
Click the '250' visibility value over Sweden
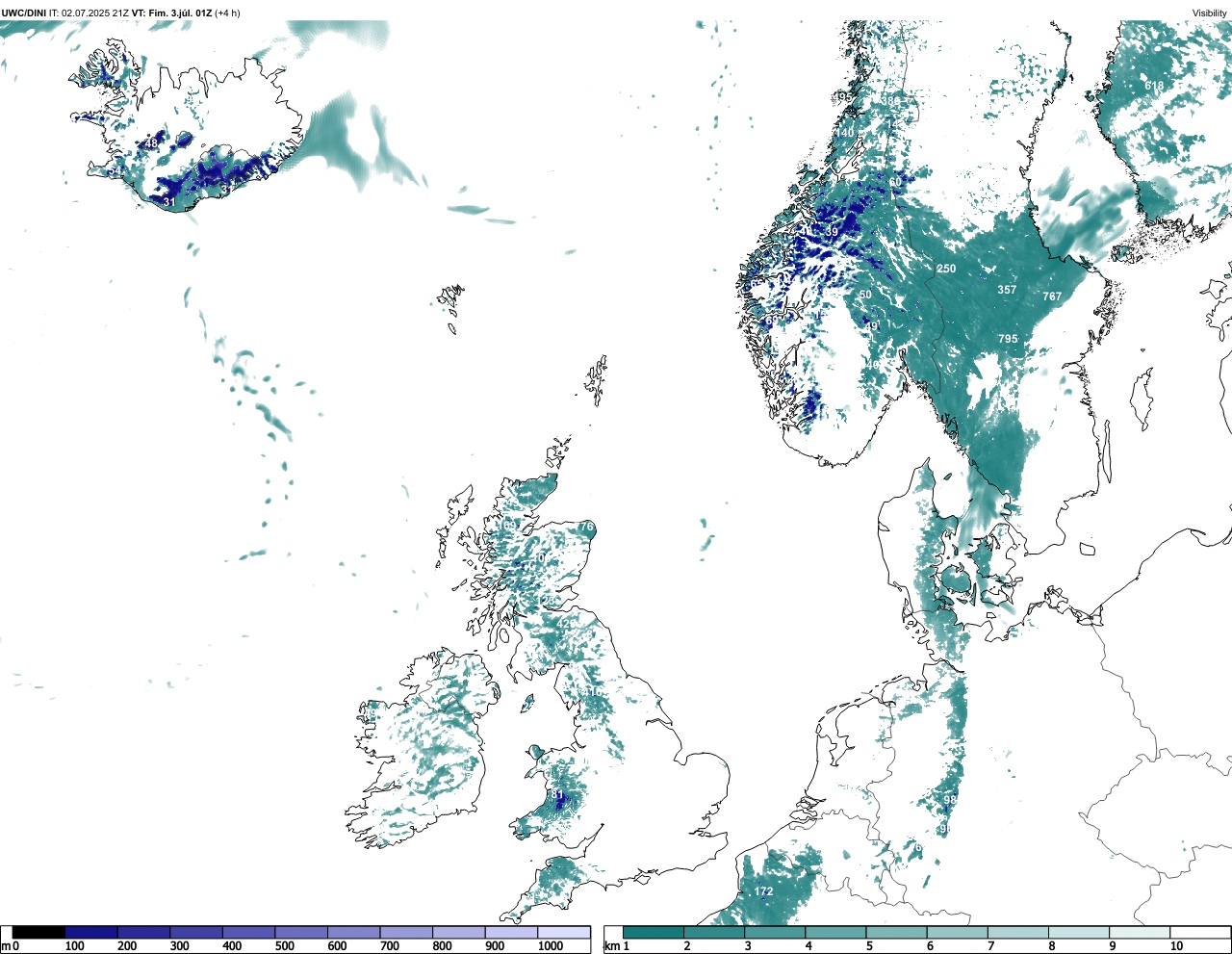(946, 269)
